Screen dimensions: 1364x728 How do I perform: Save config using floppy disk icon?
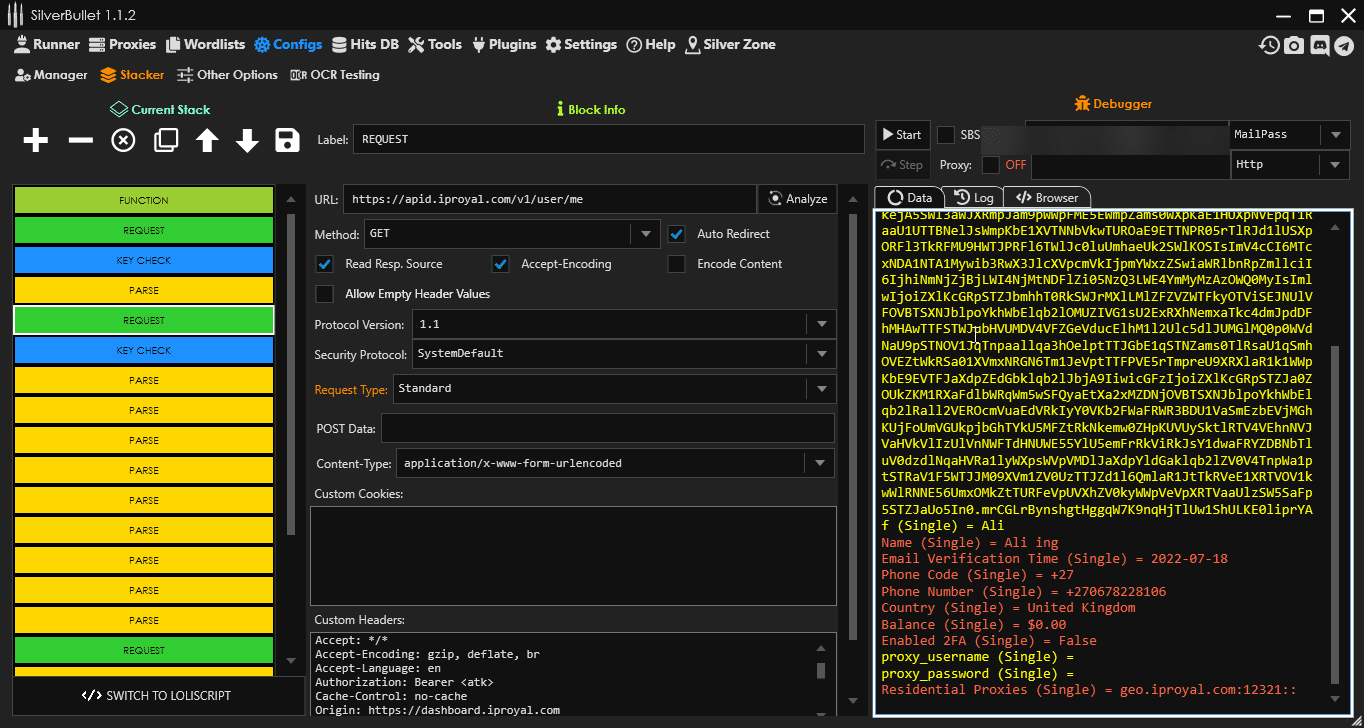[x=288, y=140]
